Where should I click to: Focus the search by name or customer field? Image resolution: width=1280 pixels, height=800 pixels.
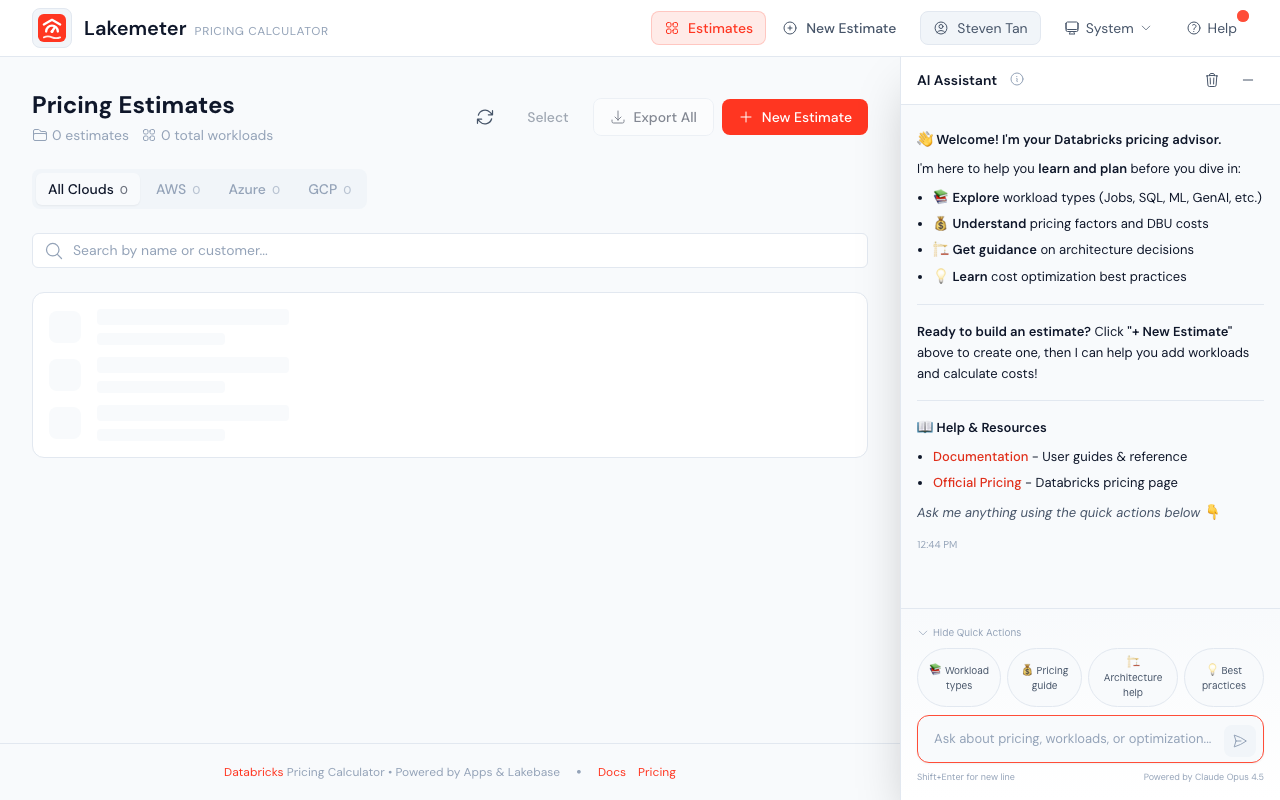pyautogui.click(x=450, y=250)
